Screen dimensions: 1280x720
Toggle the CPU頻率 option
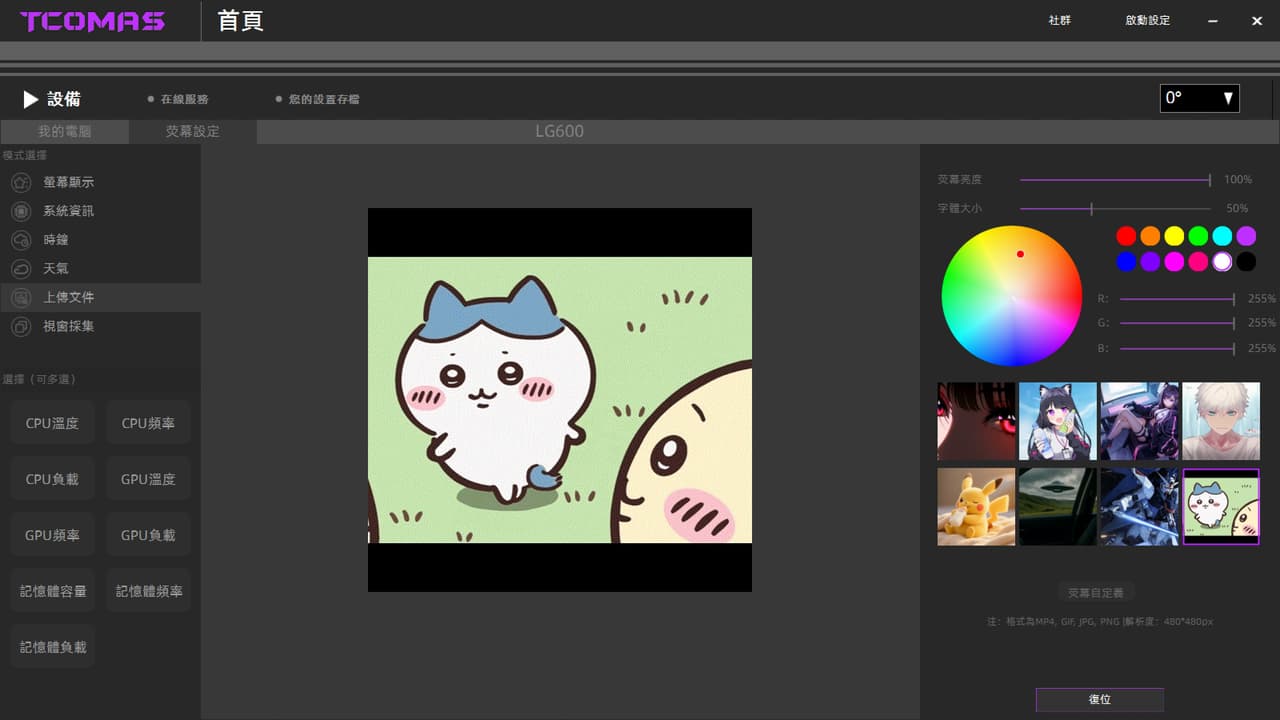coord(148,423)
